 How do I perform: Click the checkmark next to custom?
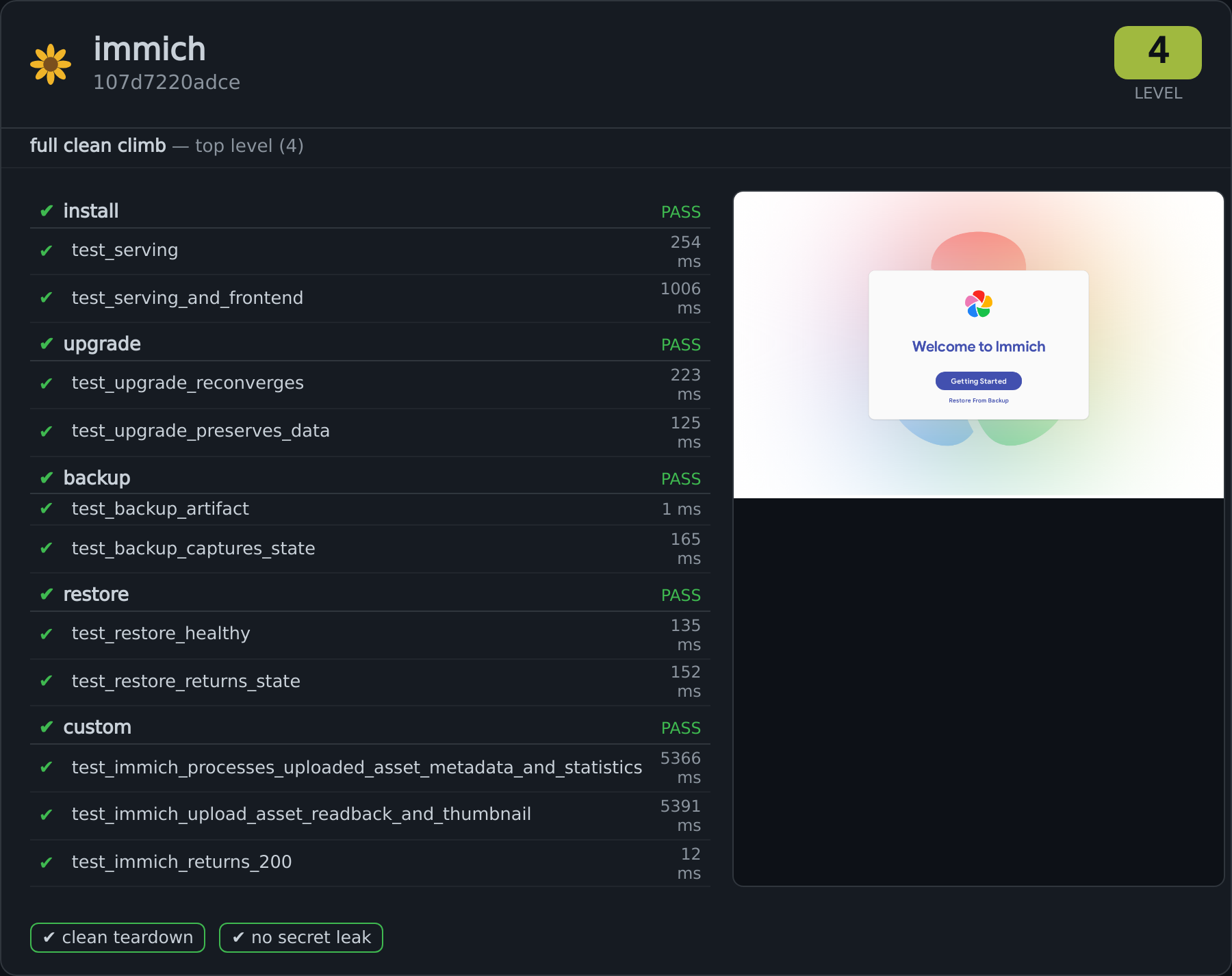pyautogui.click(x=47, y=727)
